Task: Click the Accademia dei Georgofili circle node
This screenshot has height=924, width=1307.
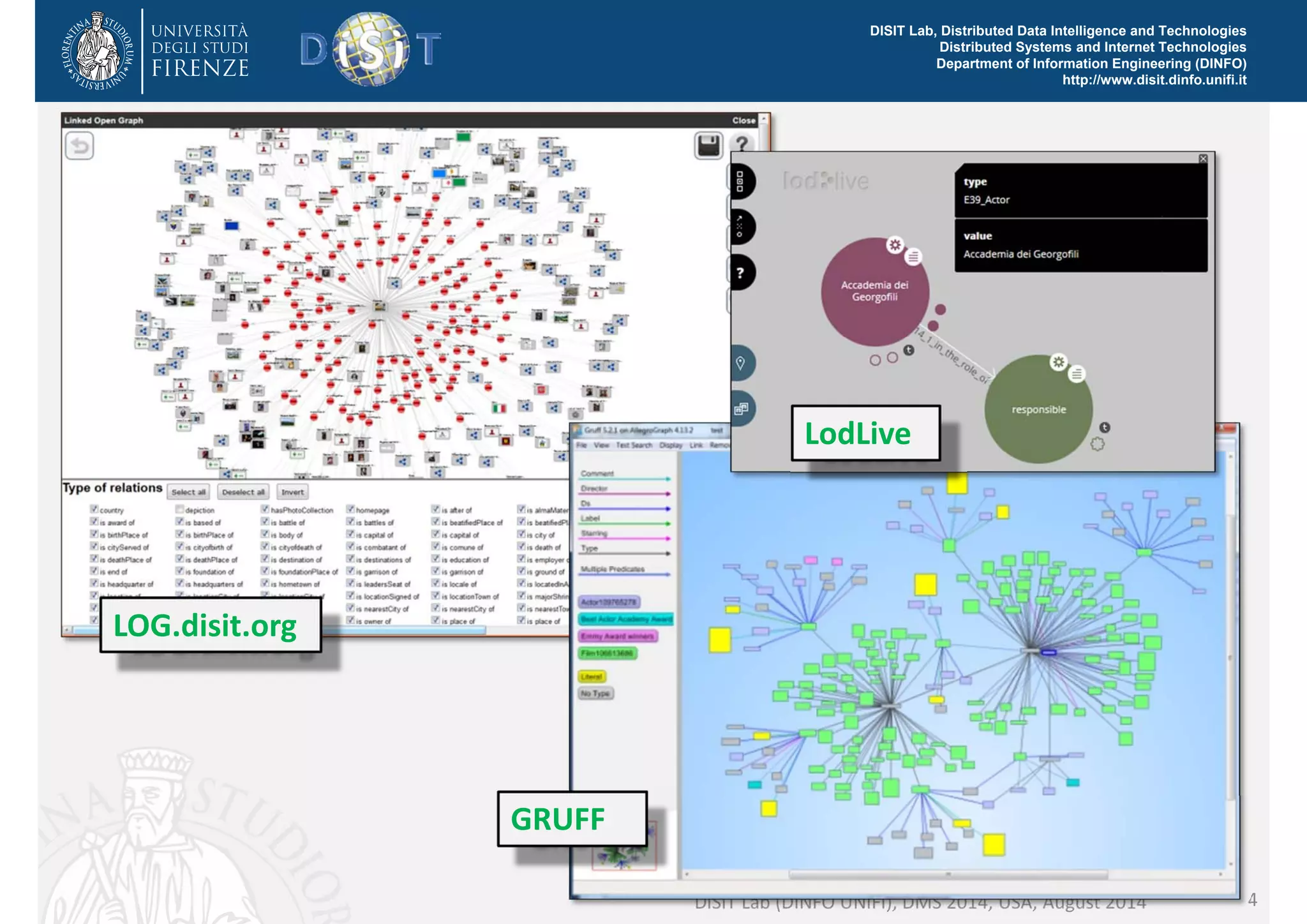Action: point(874,292)
